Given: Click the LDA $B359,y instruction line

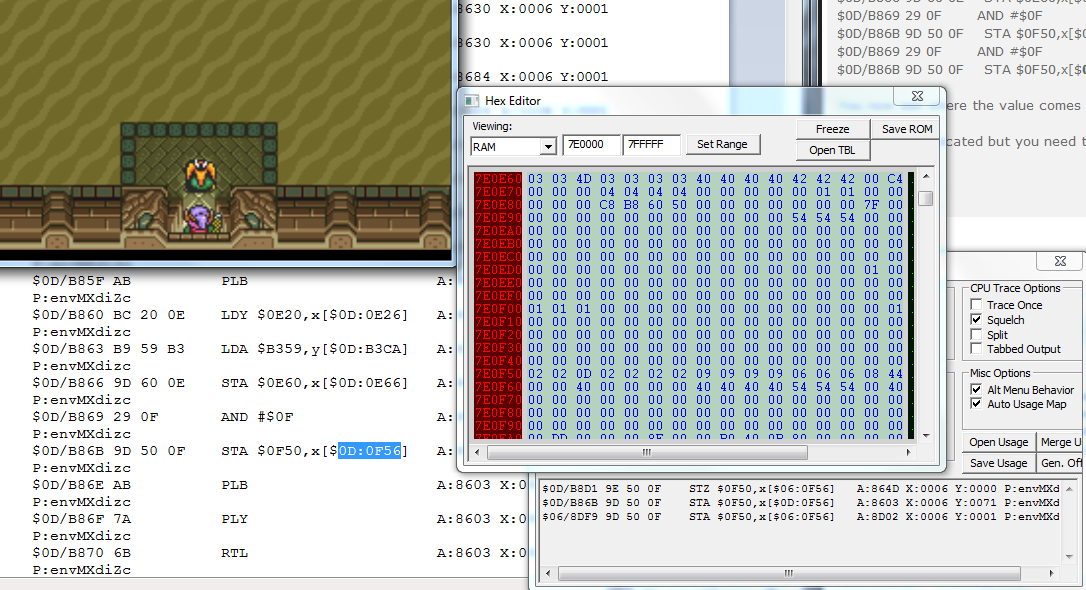Looking at the screenshot, I should tap(220, 349).
